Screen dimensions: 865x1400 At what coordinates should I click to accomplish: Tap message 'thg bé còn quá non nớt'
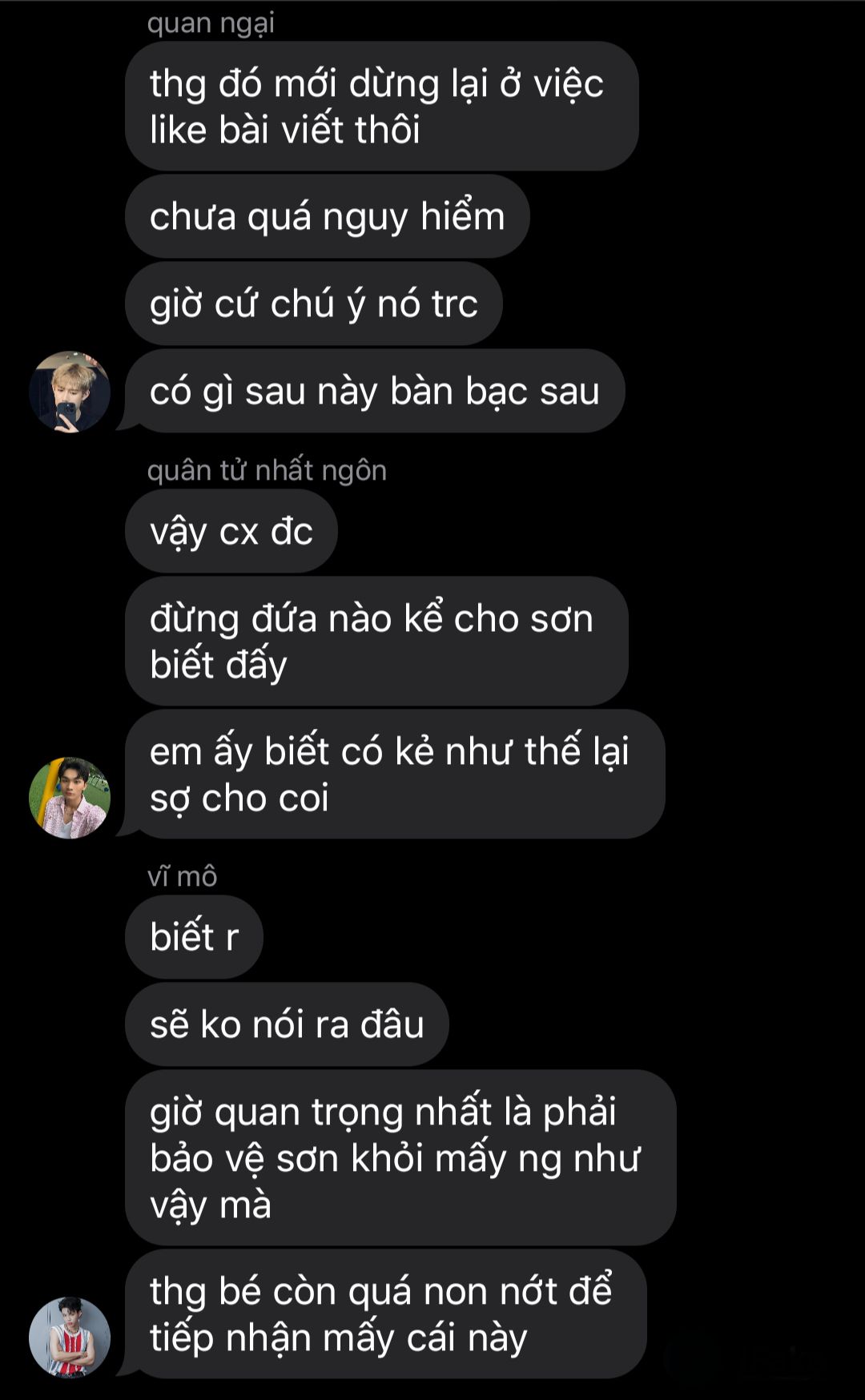pyautogui.click(x=385, y=1314)
